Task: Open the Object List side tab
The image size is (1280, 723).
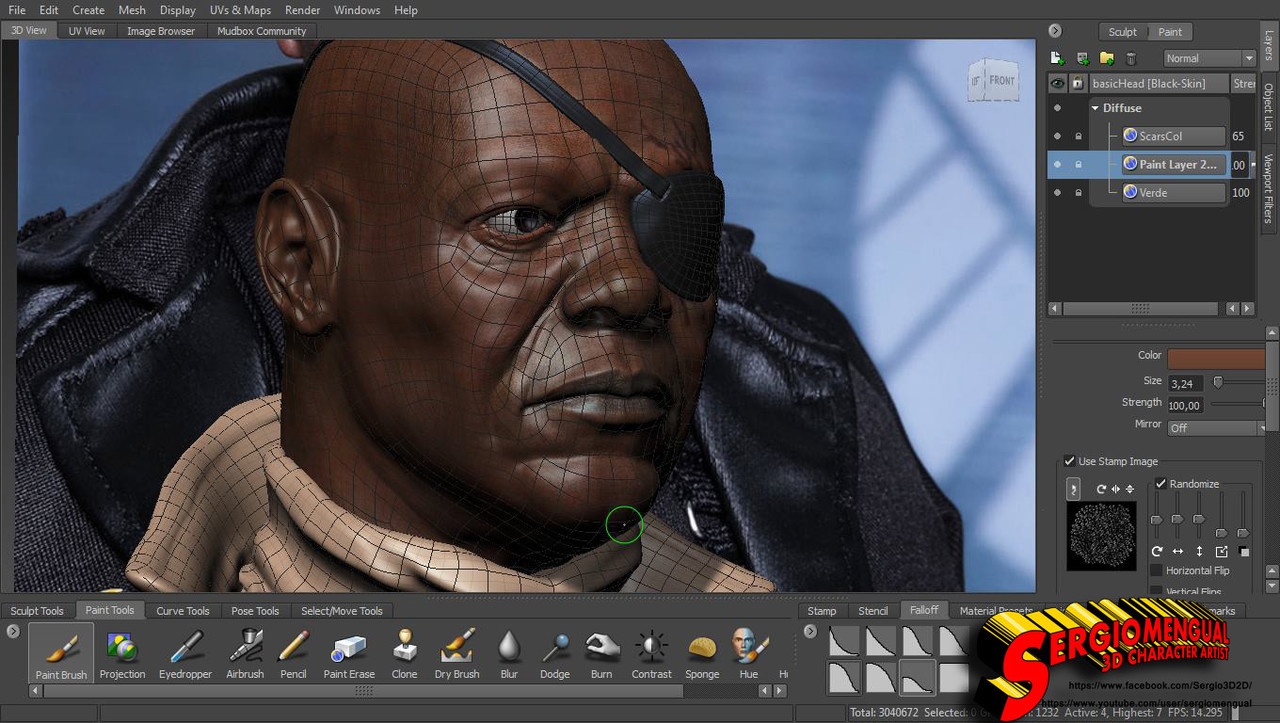Action: coord(1268,106)
